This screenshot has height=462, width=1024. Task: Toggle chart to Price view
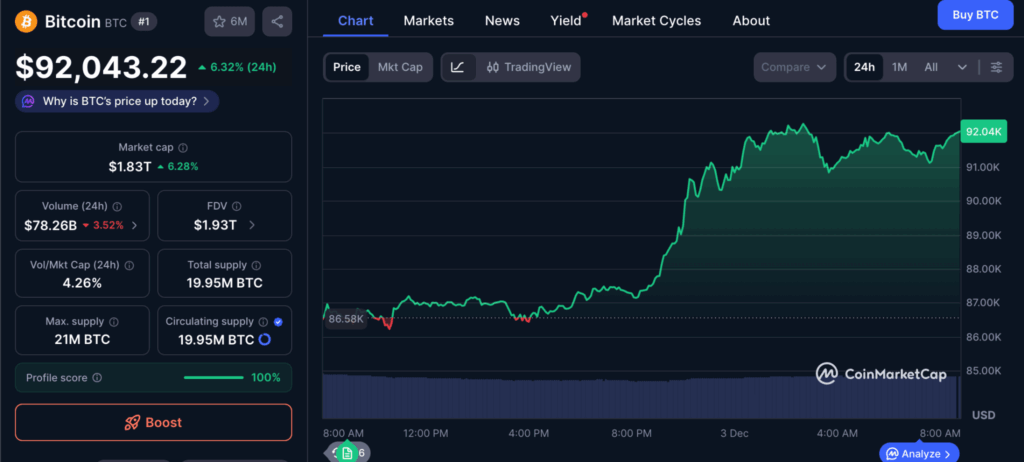(347, 67)
